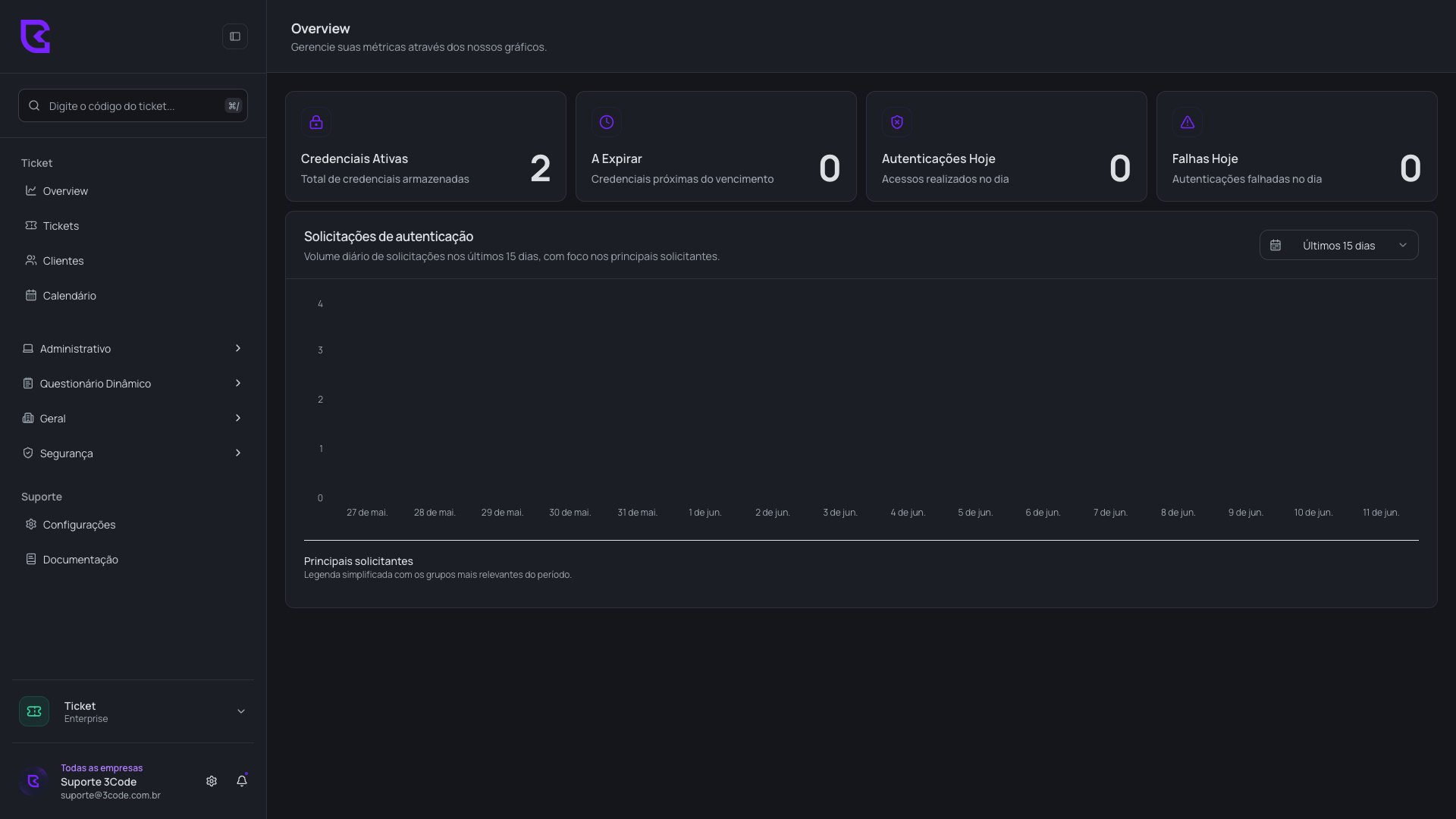Click the search magnifier icon
The height and width of the screenshot is (819, 1456).
34,106
